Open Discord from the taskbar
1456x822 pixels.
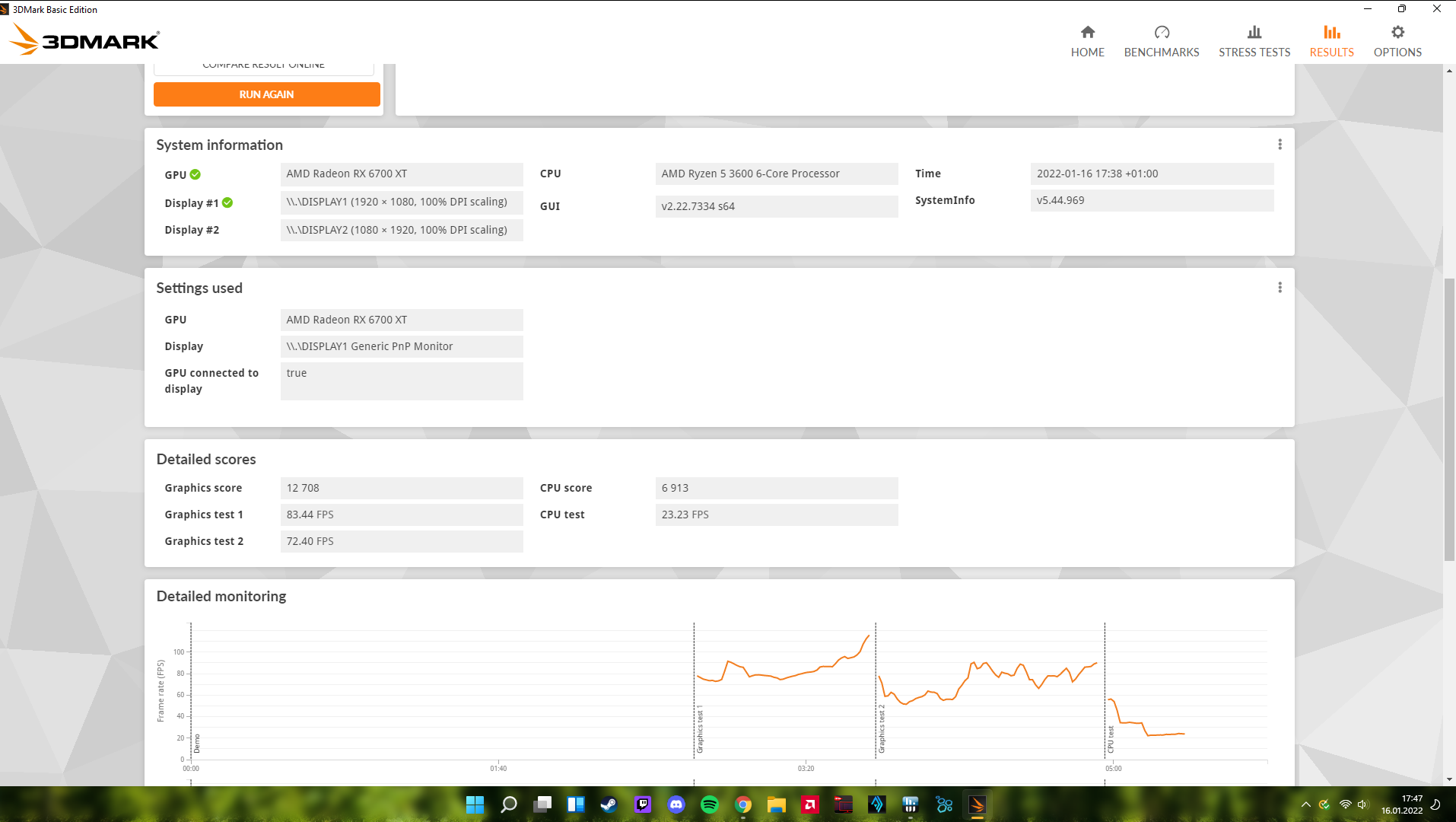676,804
